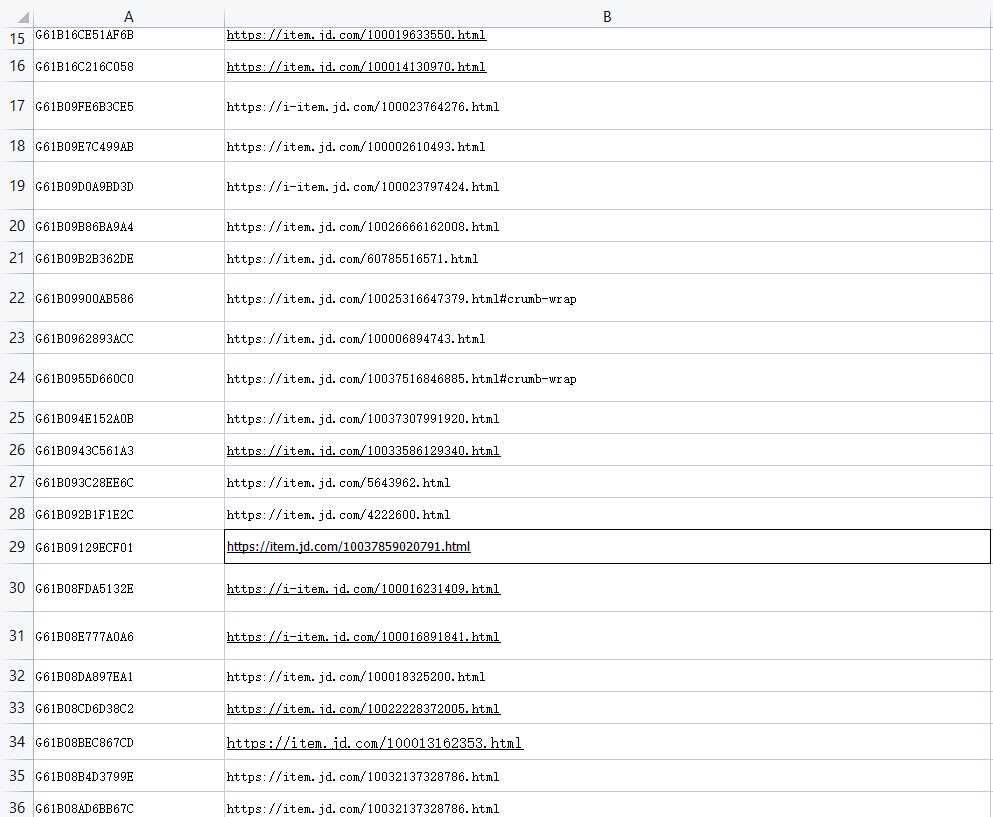The width and height of the screenshot is (993, 817).
Task: Select cell G61B08E777A0A6
Action: point(129,636)
